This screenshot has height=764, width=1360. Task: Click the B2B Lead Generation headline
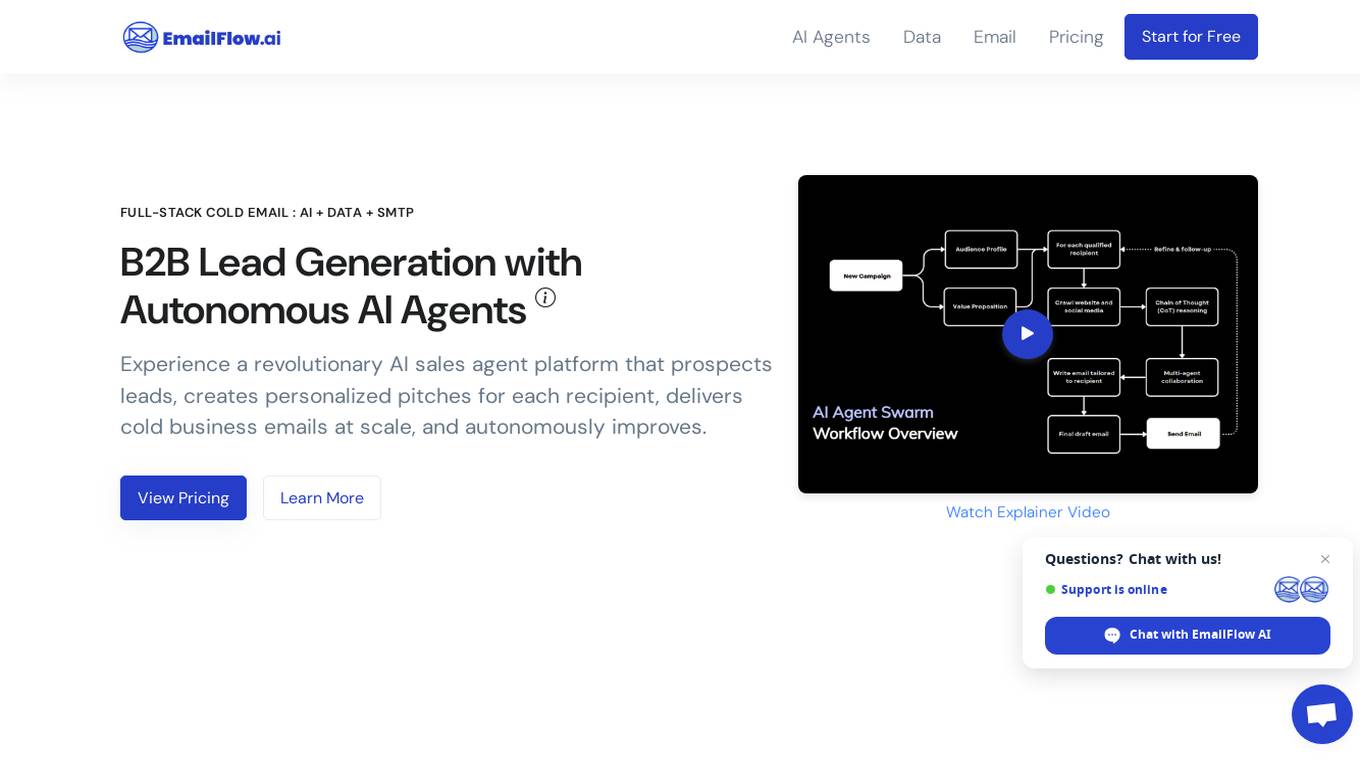351,286
